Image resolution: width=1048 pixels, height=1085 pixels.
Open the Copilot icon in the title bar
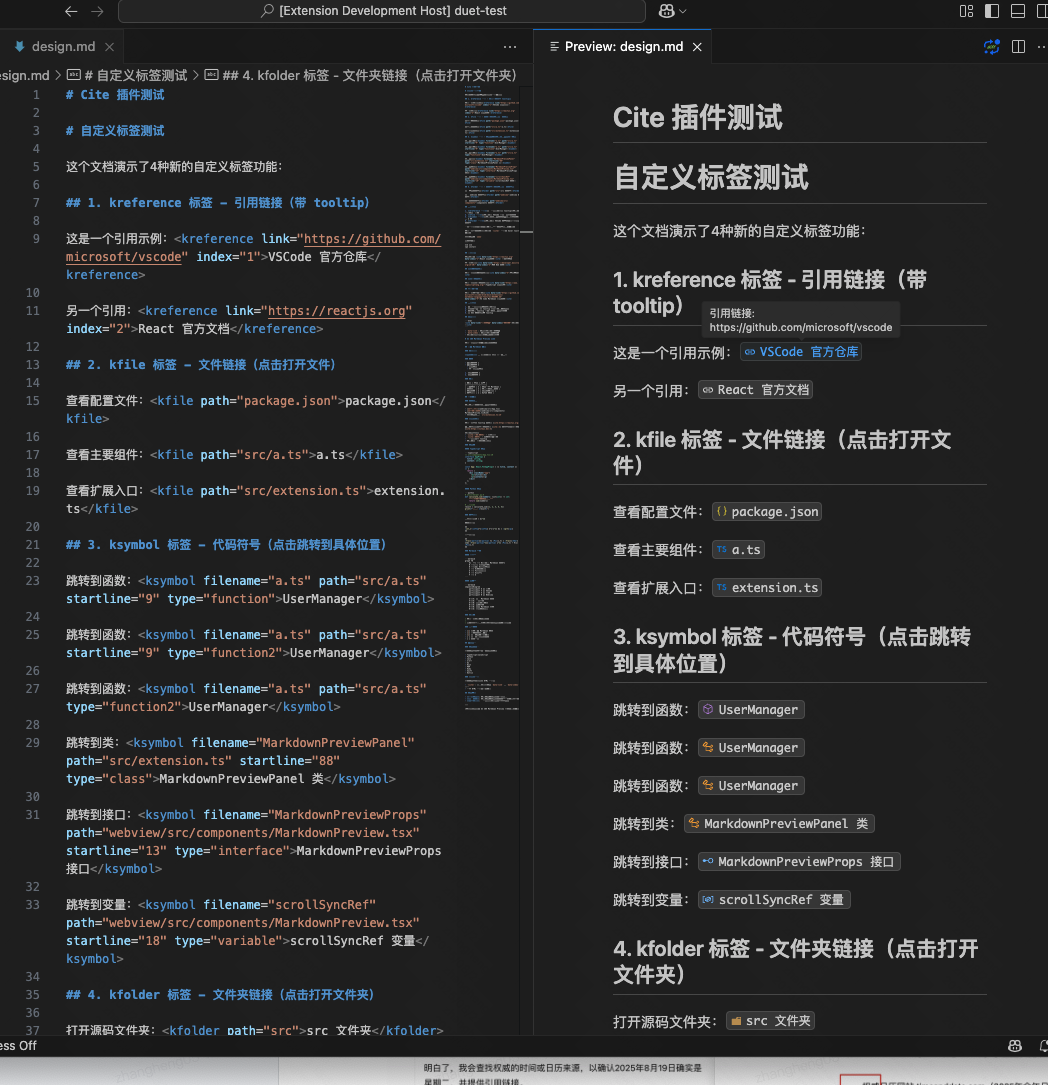pyautogui.click(x=666, y=11)
